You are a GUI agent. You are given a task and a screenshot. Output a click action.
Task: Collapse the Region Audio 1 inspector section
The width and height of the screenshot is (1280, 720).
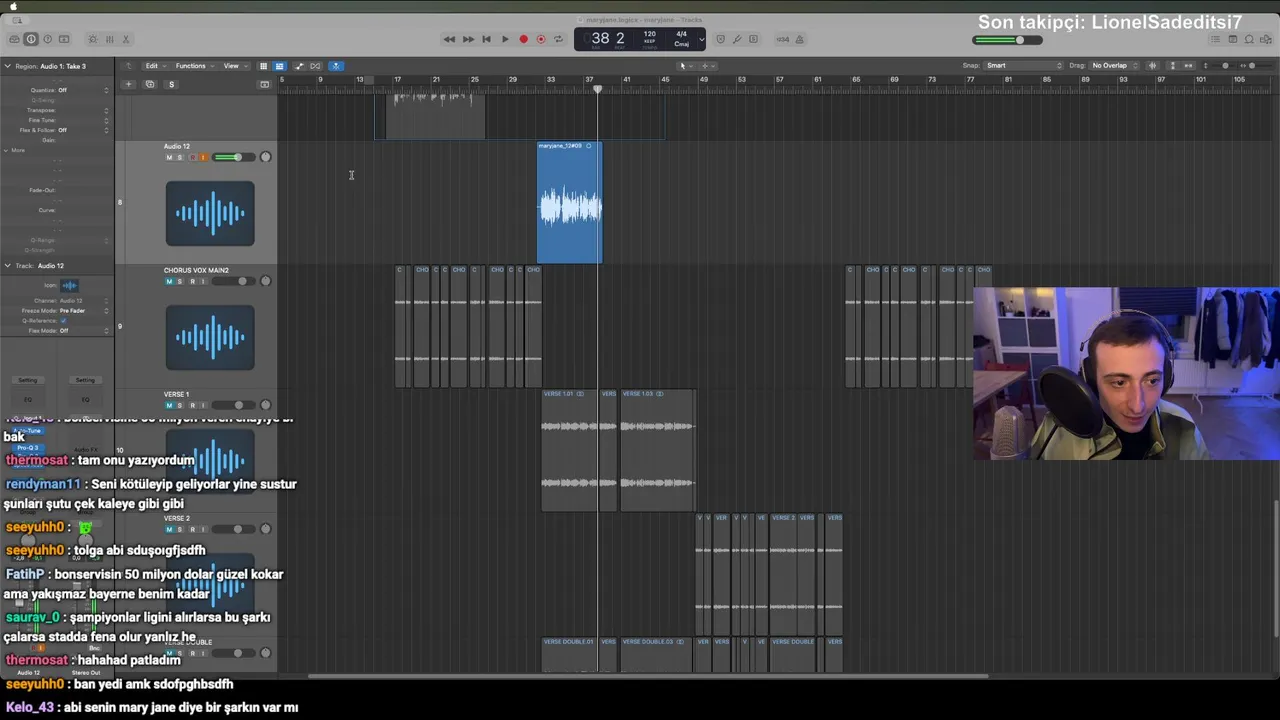(x=7, y=66)
